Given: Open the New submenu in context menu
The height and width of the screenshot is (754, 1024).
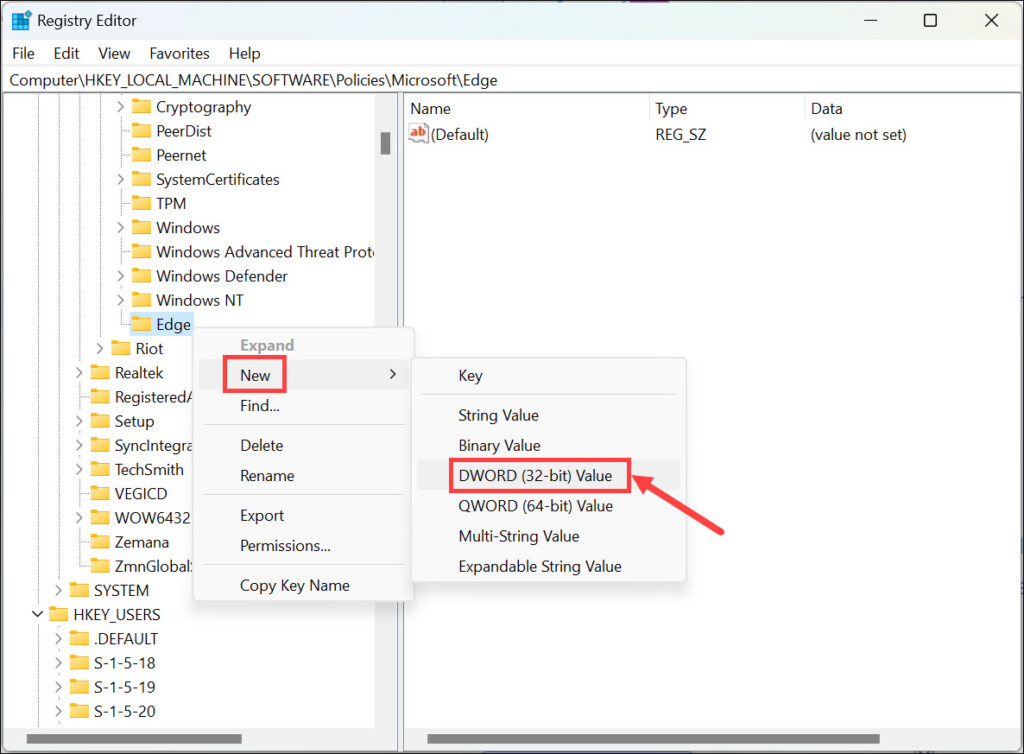Looking at the screenshot, I should pyautogui.click(x=304, y=375).
